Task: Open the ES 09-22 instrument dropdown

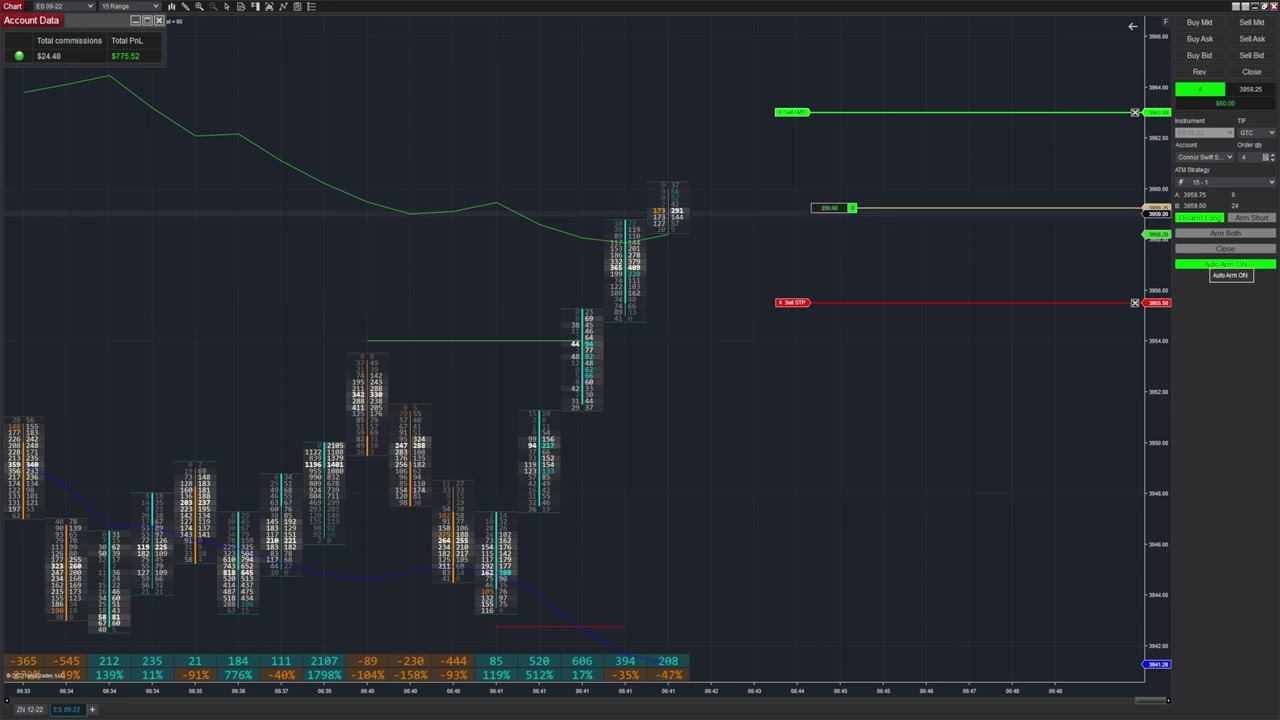Action: [x=63, y=6]
